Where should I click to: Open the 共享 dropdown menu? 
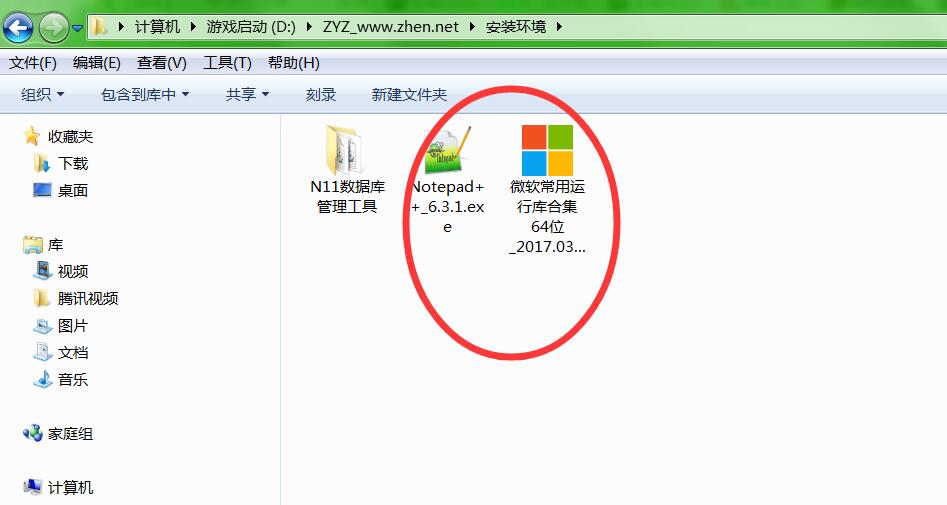tap(248, 94)
